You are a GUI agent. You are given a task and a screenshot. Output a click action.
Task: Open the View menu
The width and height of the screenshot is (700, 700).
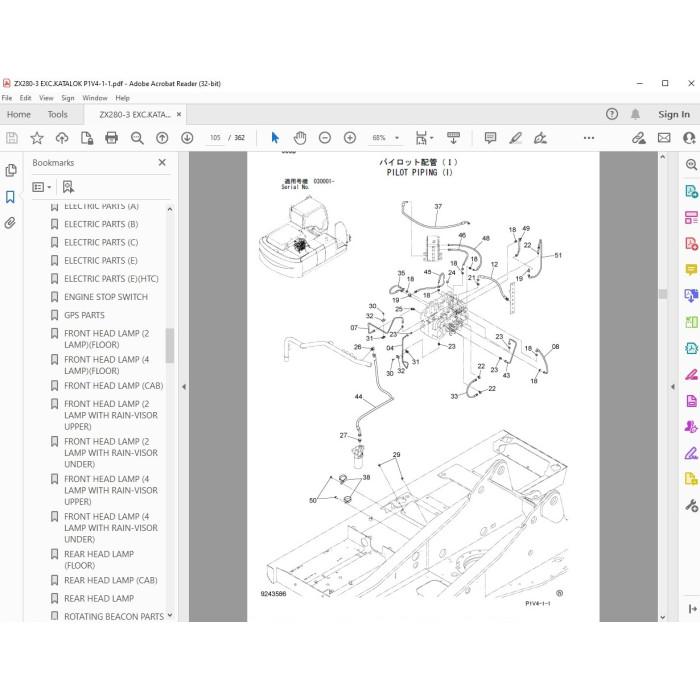click(46, 98)
